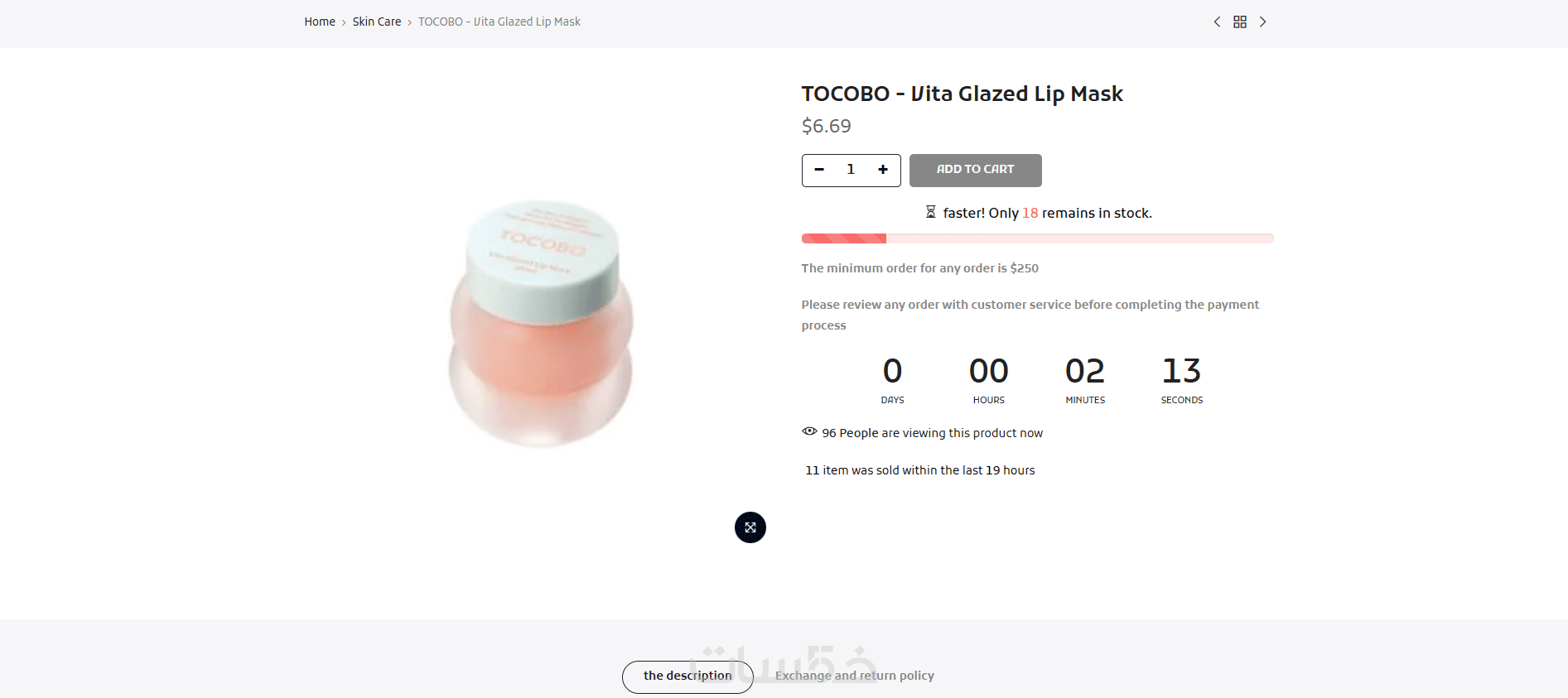Click the expand image zoom icon
This screenshot has width=1568, height=698.
[750, 527]
